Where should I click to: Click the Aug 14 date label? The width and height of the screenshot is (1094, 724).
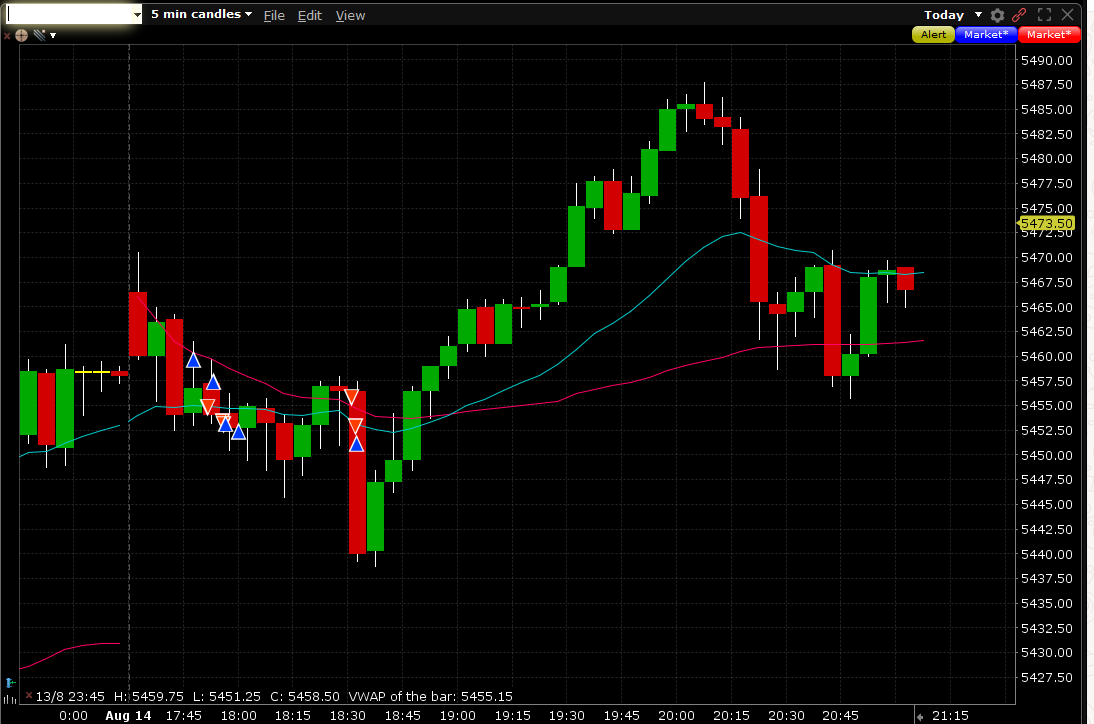[128, 716]
